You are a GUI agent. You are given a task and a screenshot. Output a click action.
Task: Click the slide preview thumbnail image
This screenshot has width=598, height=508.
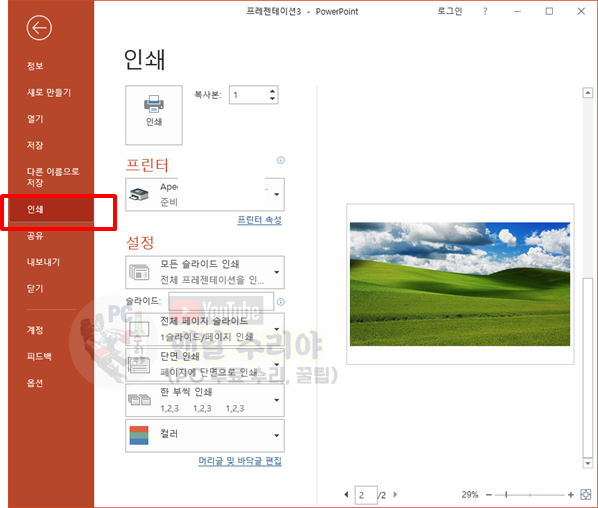click(460, 284)
